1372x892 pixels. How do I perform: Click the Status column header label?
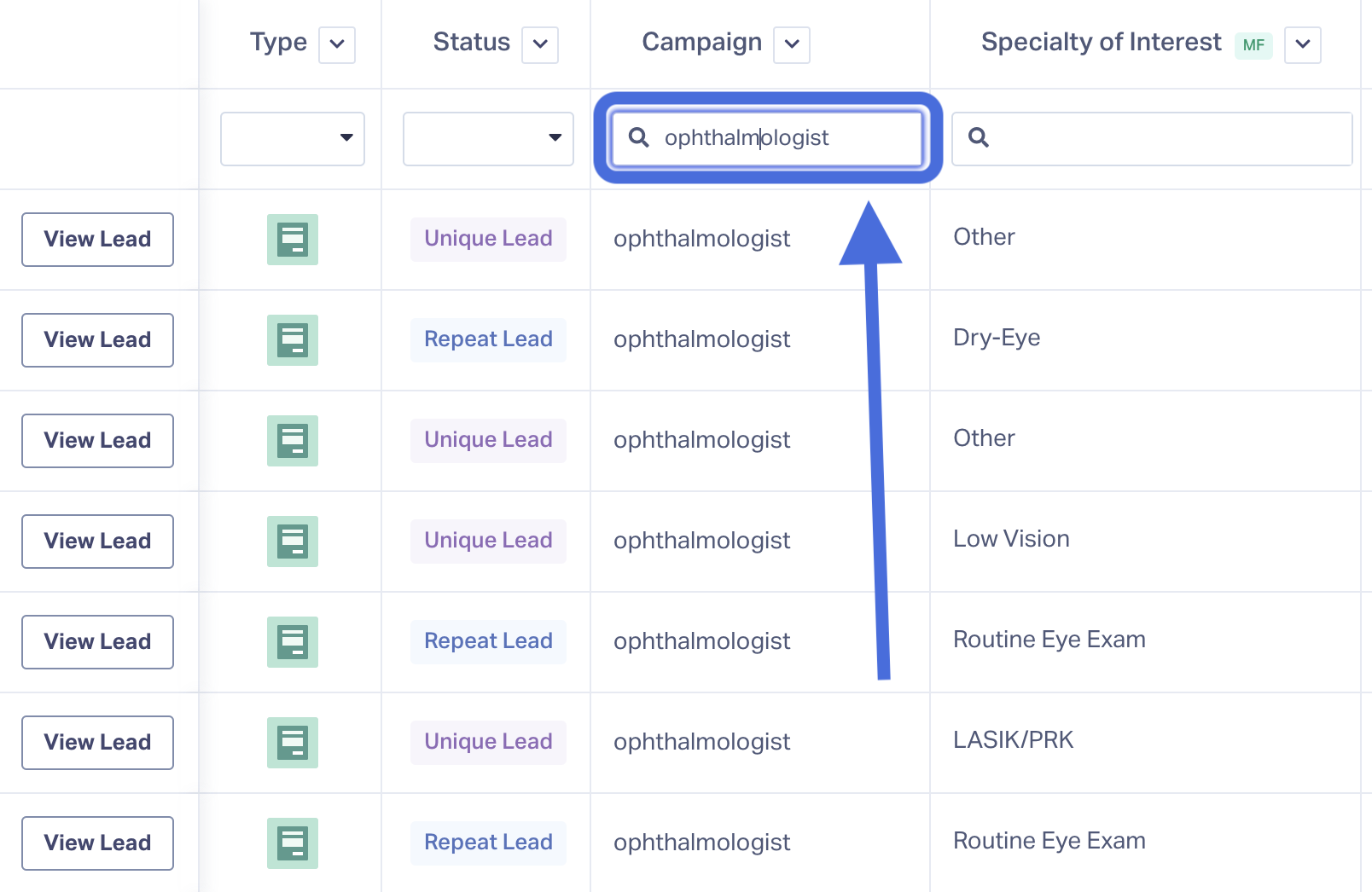pos(471,42)
